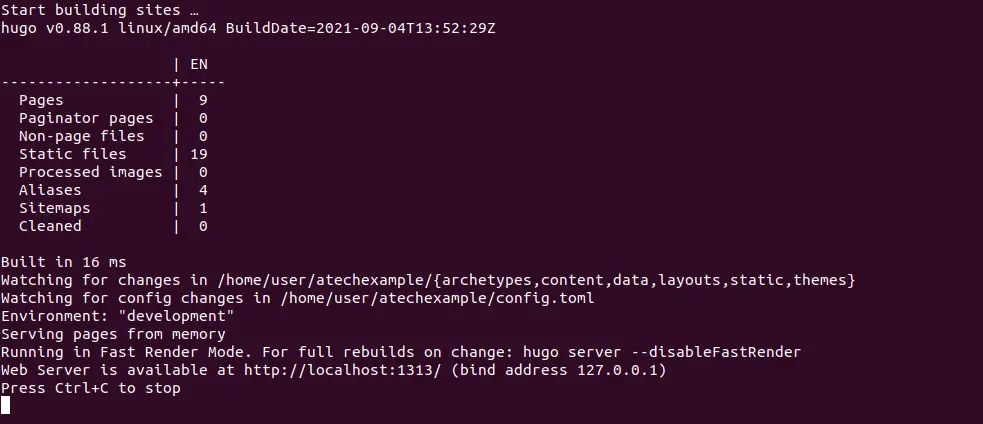Click the Cleaned row label

click(x=50, y=226)
